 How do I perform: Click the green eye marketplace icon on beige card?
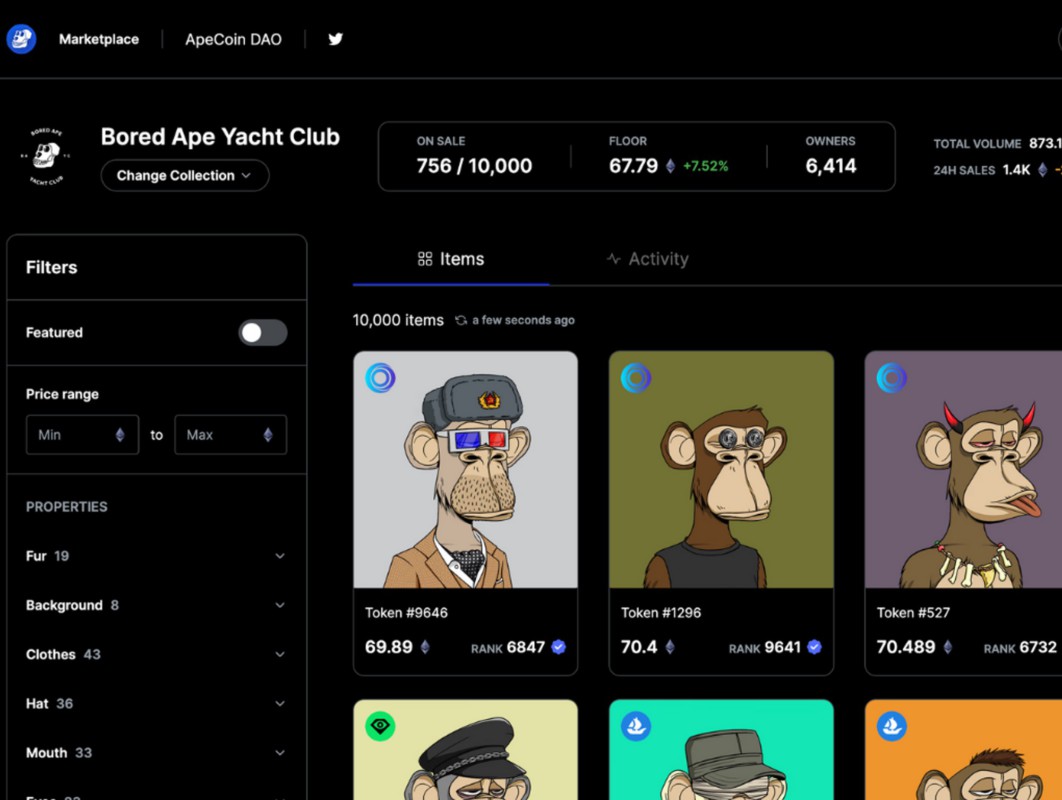tap(380, 726)
